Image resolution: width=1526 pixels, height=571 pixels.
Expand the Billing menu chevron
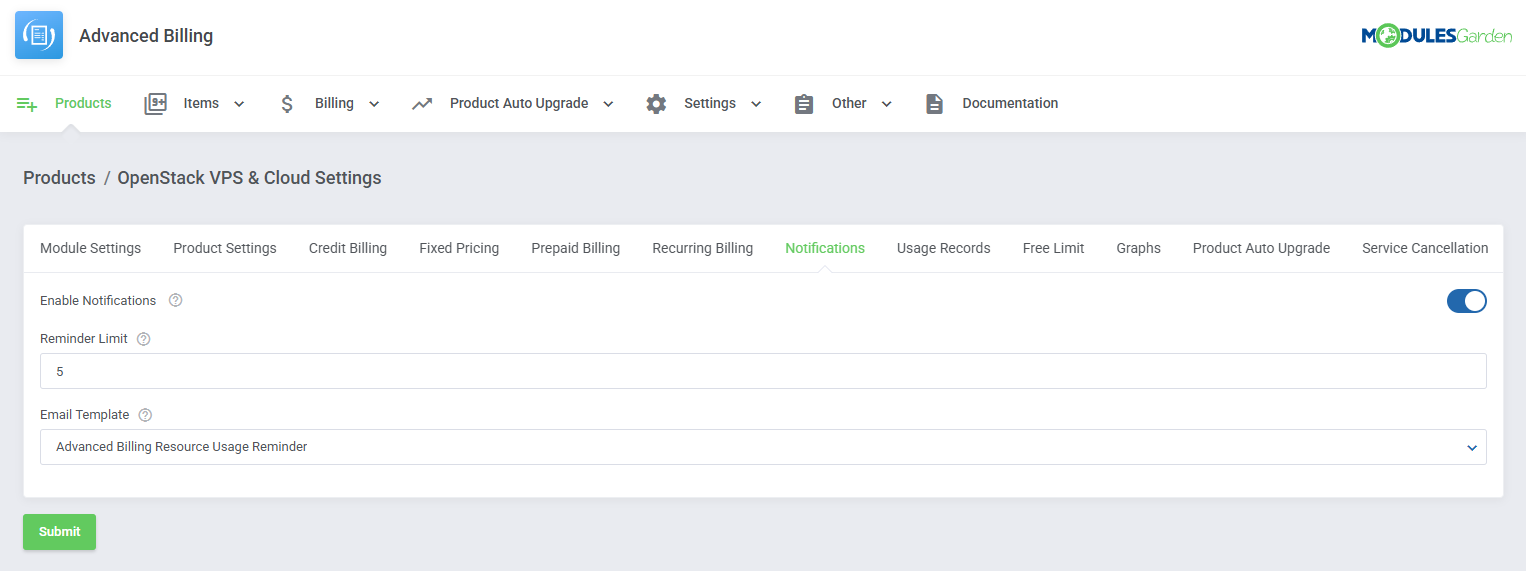coord(374,104)
